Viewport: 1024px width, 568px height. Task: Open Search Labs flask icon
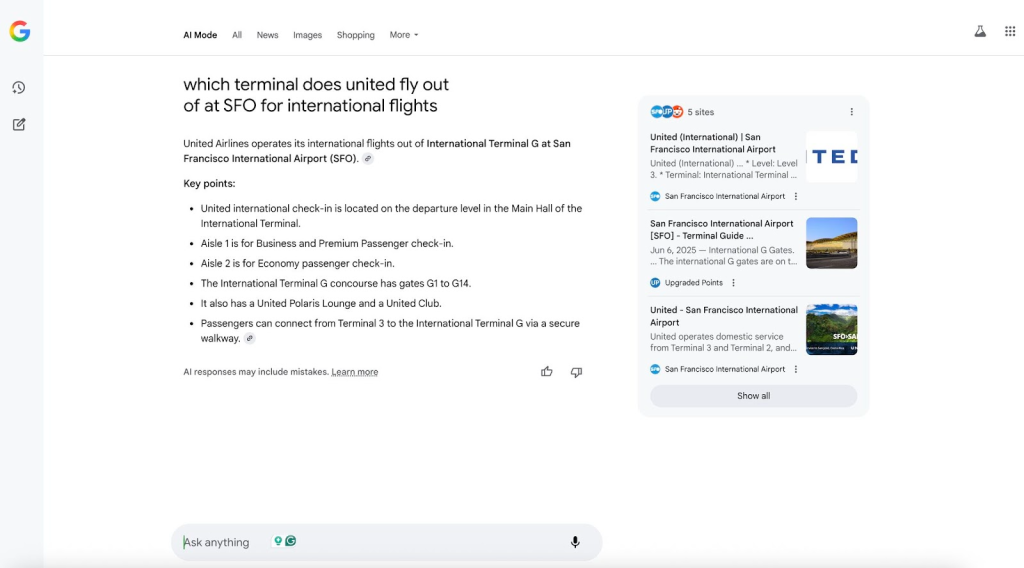click(980, 32)
